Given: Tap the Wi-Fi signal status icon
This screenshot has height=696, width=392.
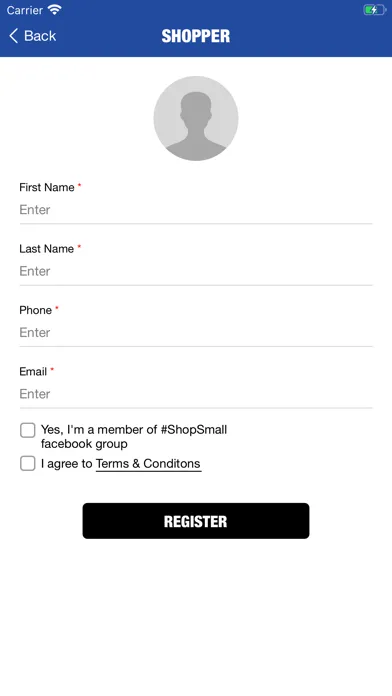Looking at the screenshot, I should (55, 10).
